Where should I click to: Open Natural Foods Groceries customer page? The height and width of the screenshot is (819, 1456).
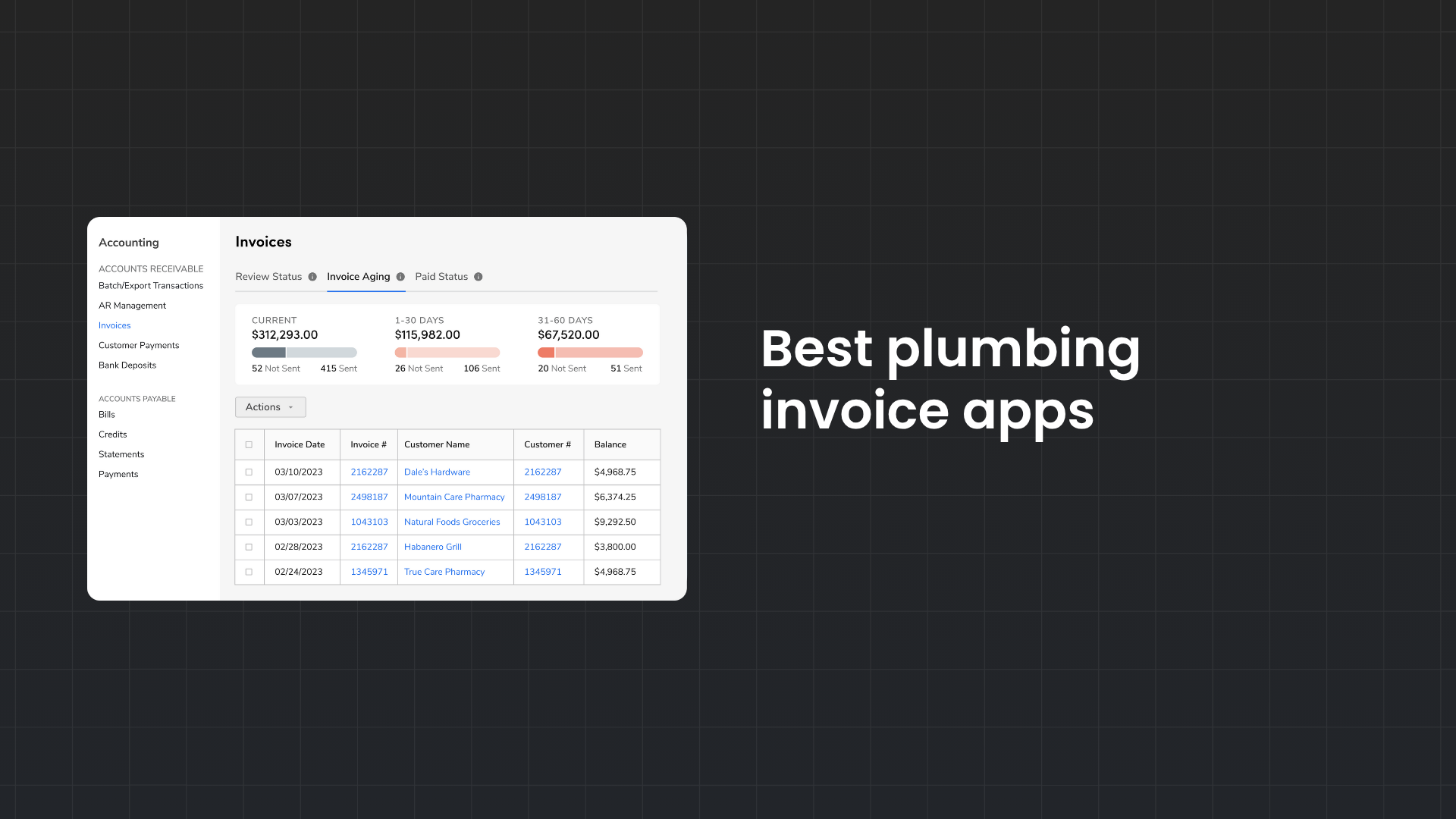tap(452, 522)
